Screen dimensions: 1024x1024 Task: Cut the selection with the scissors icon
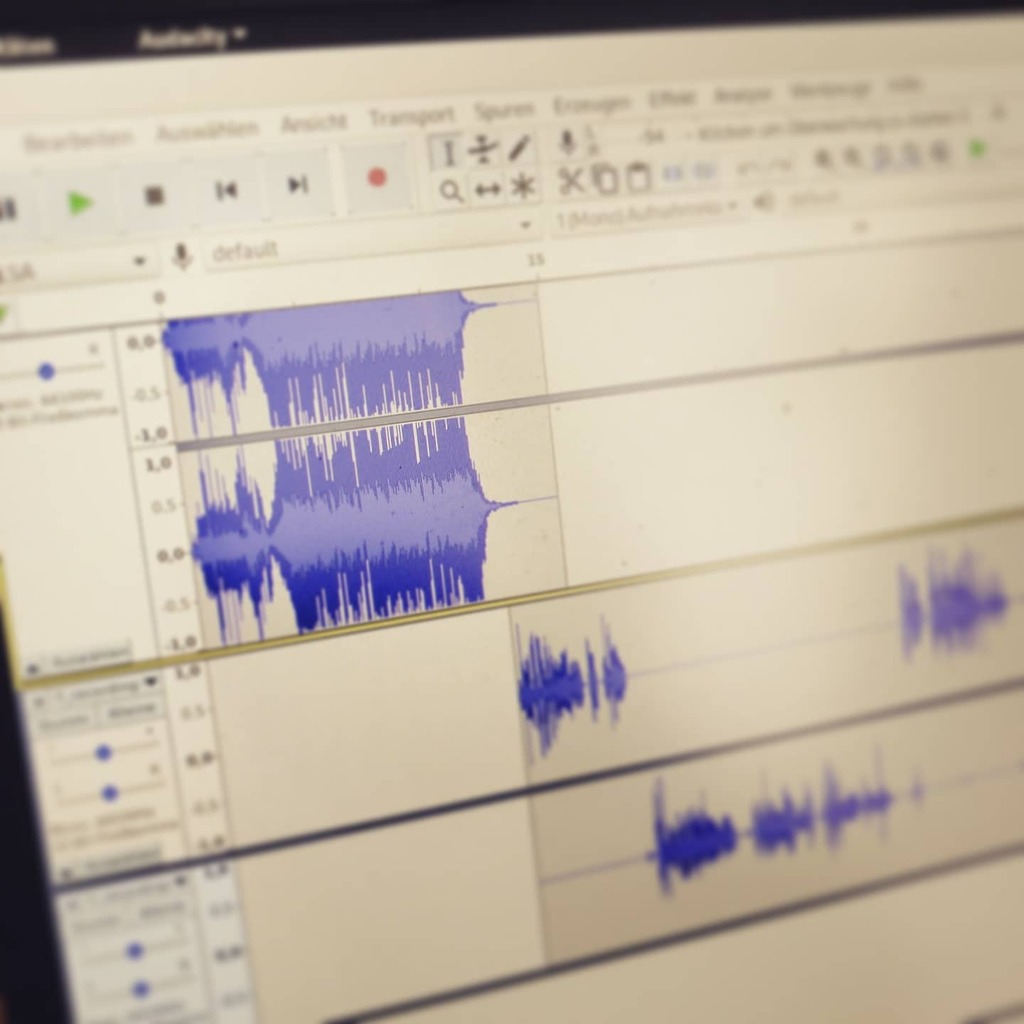click(x=570, y=181)
